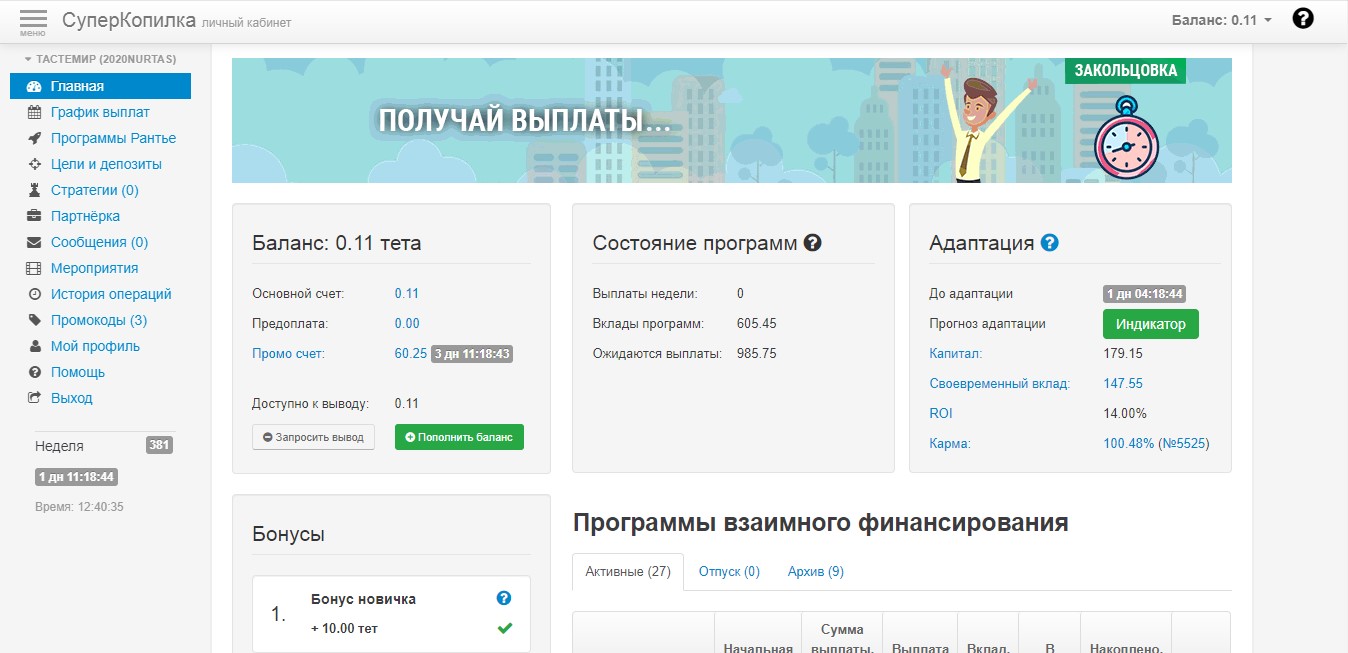Click the tag icon for Промокоды
The image size is (1348, 653).
click(x=34, y=320)
